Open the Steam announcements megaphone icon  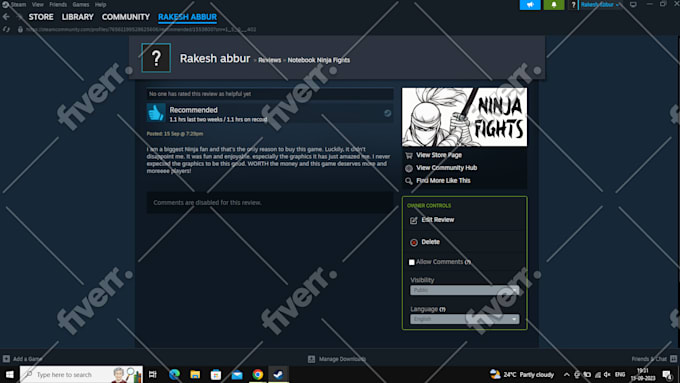coord(530,5)
